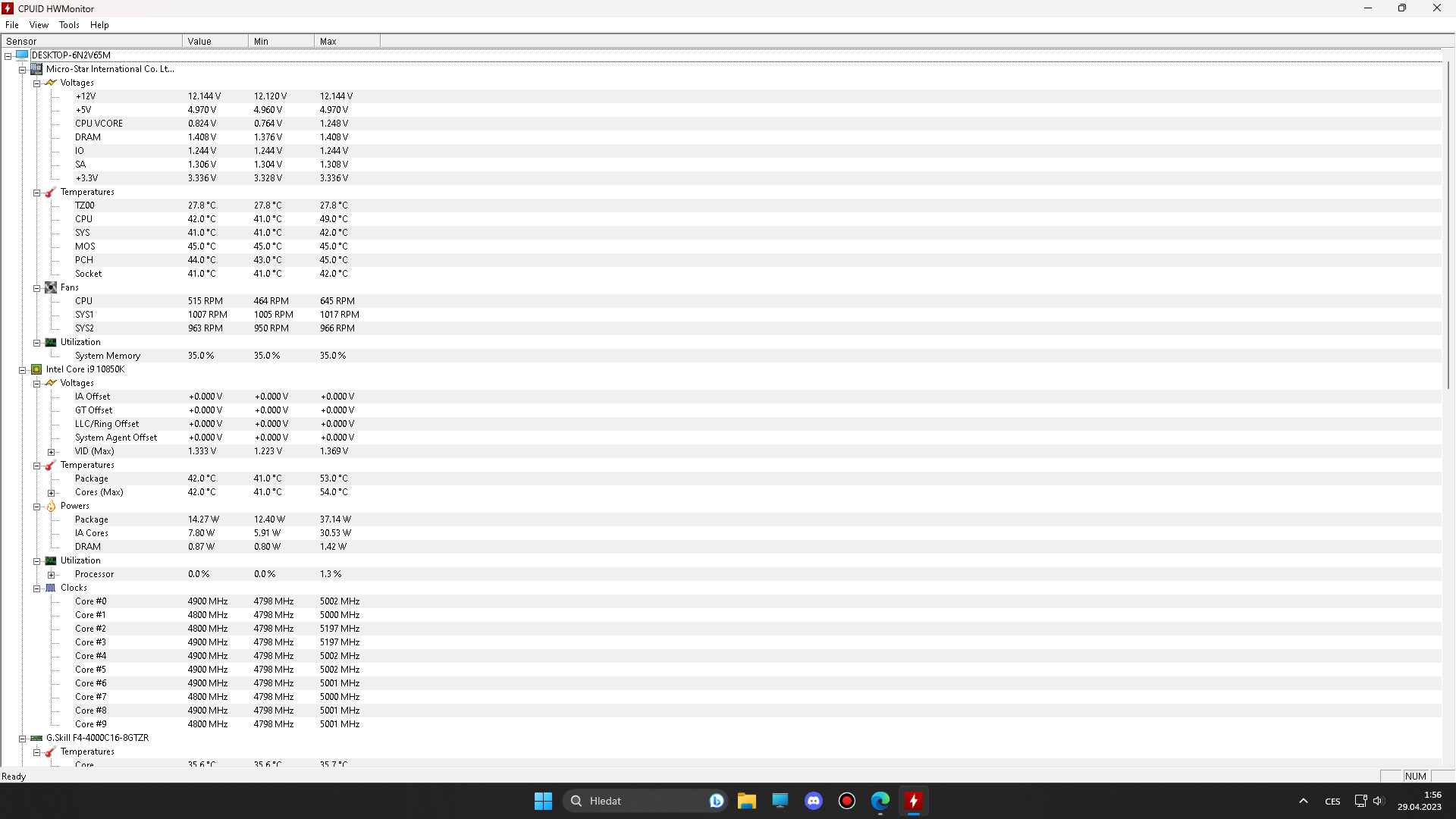Open Microsoft Edge from the taskbar
The height and width of the screenshot is (819, 1456).
coord(880,801)
